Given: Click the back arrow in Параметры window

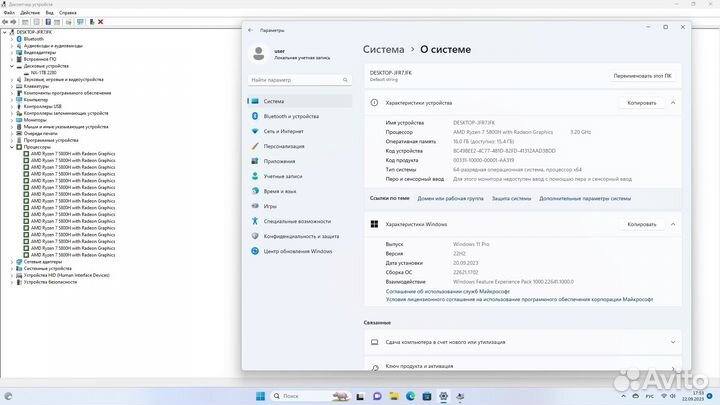Looking at the screenshot, I should pos(250,30).
